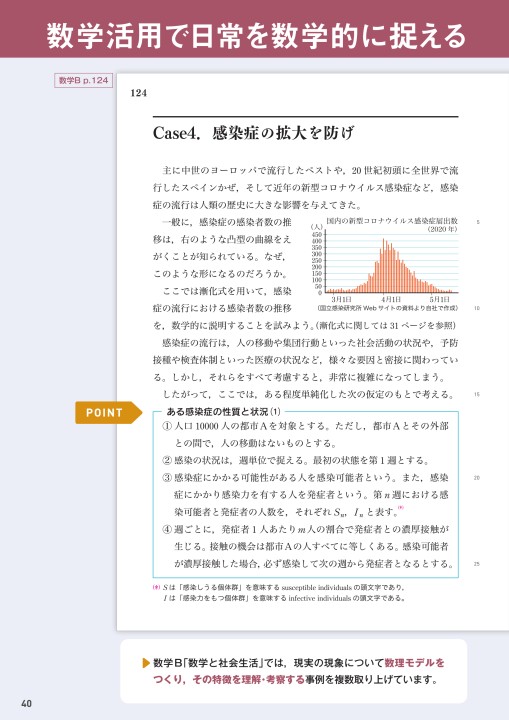The image size is (509, 720).
Task: Click the line 週ごとに、発症者1人あたりm人の割合
Action: tap(311, 529)
